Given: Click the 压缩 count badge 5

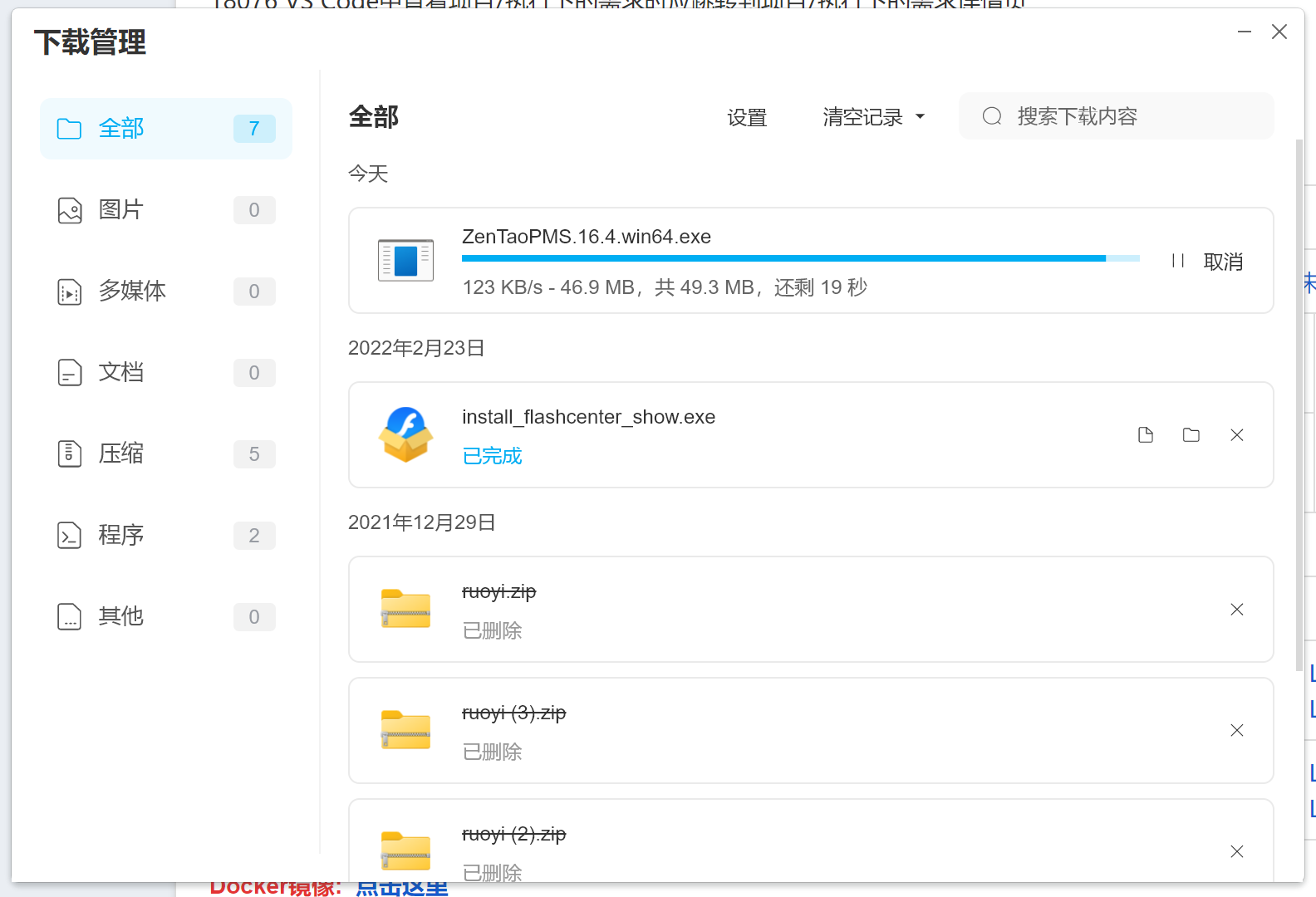Looking at the screenshot, I should pyautogui.click(x=254, y=454).
